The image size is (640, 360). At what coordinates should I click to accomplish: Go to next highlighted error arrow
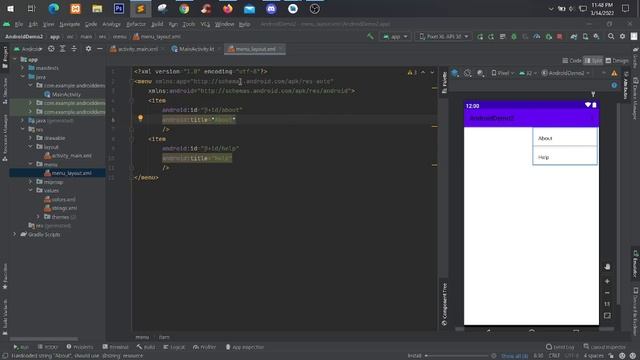tap(432, 72)
